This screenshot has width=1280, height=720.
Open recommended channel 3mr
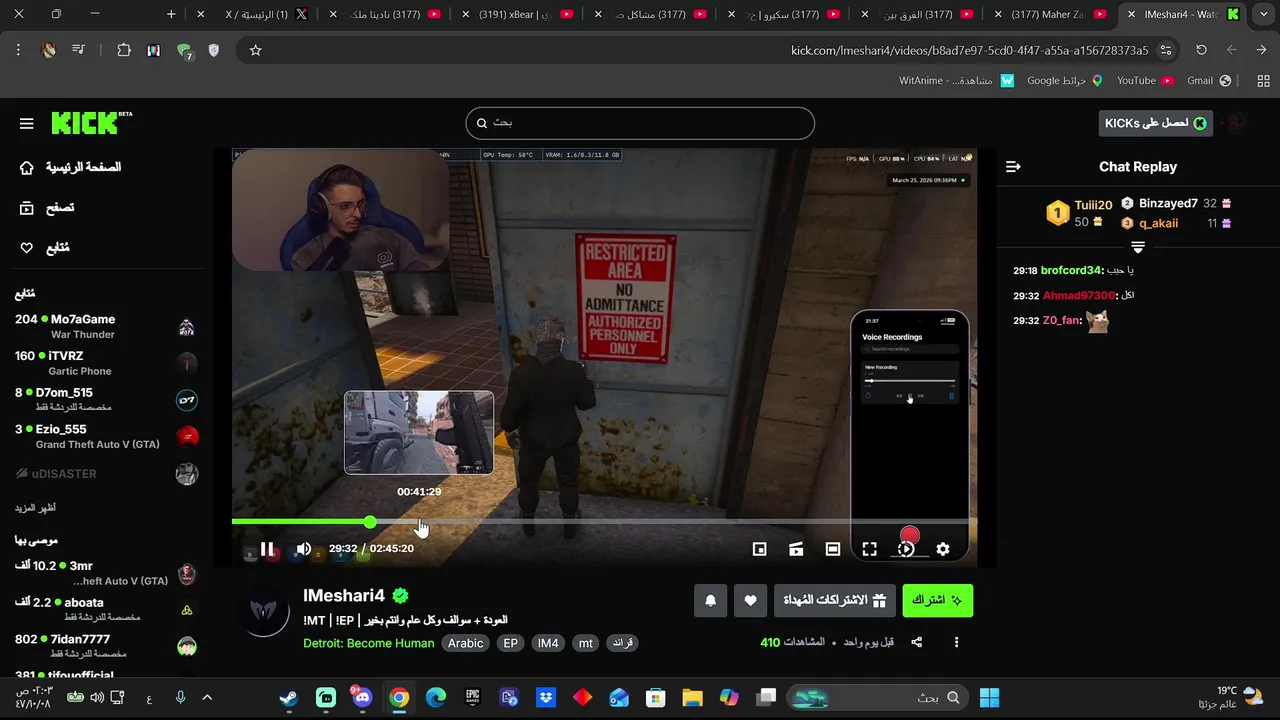coord(106,573)
